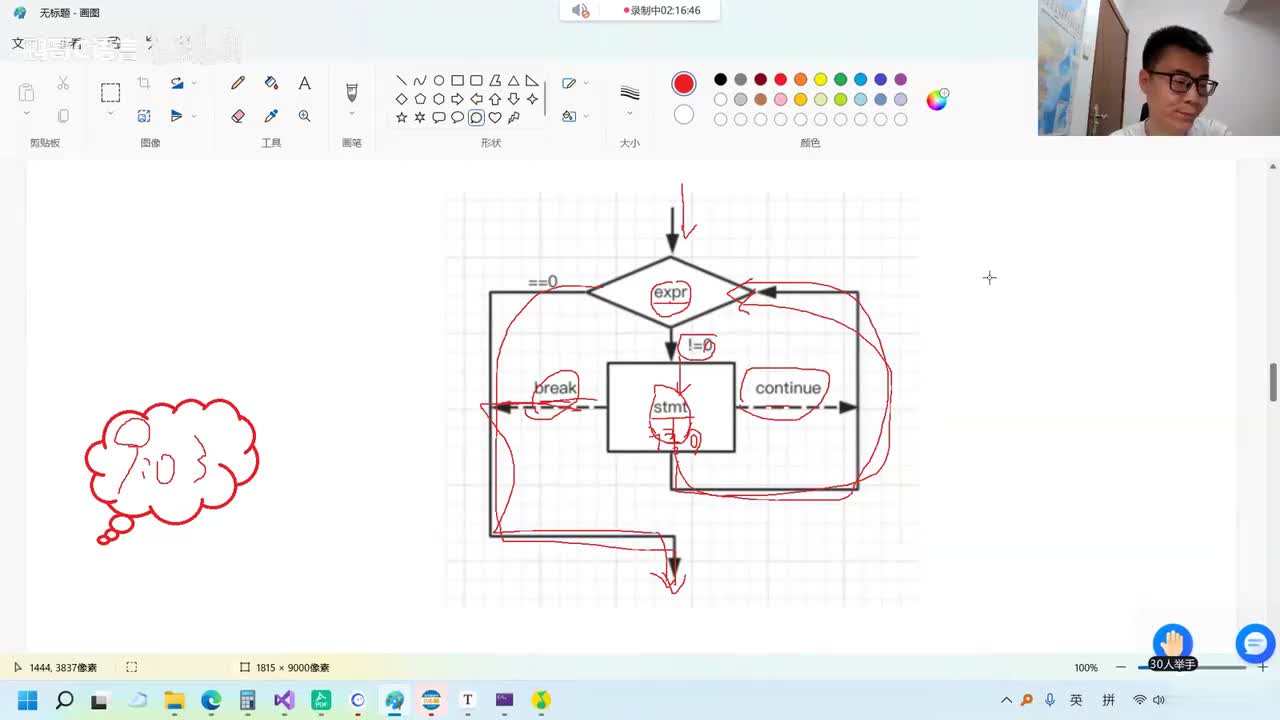
Task: Click the recording speaker icon
Action: point(580,11)
